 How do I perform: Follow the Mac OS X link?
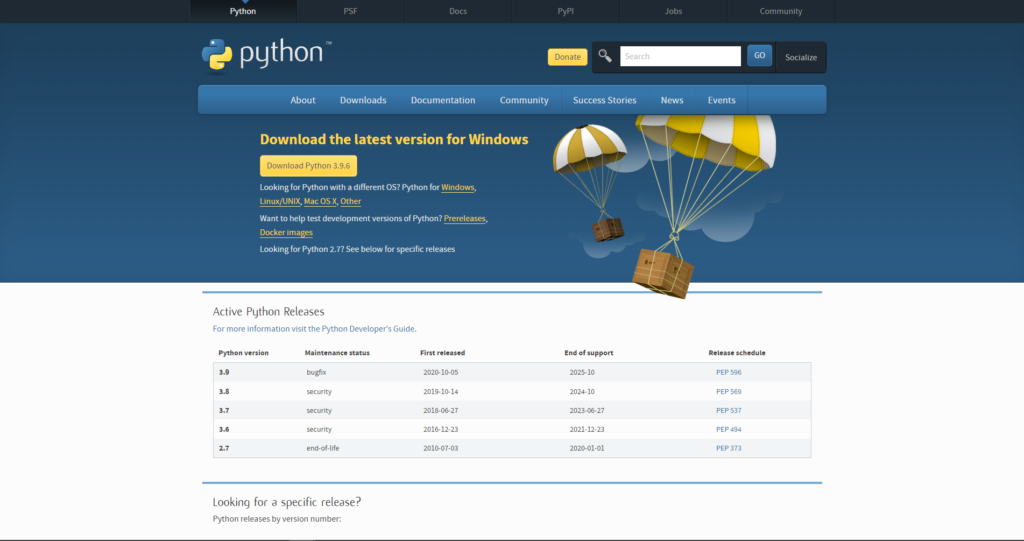320,202
